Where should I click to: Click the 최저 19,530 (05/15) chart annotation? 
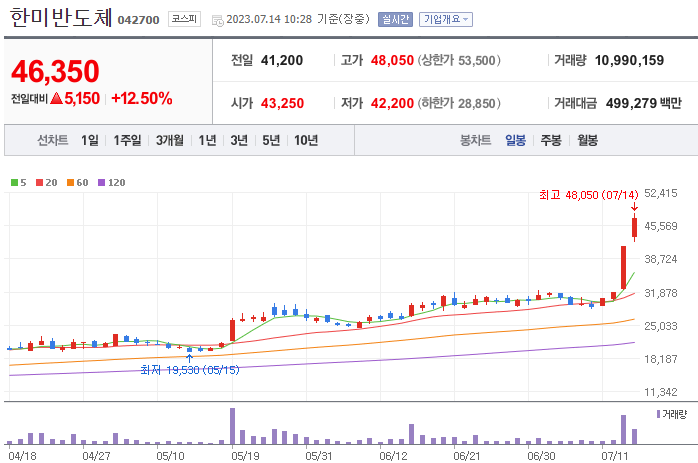(x=190, y=370)
